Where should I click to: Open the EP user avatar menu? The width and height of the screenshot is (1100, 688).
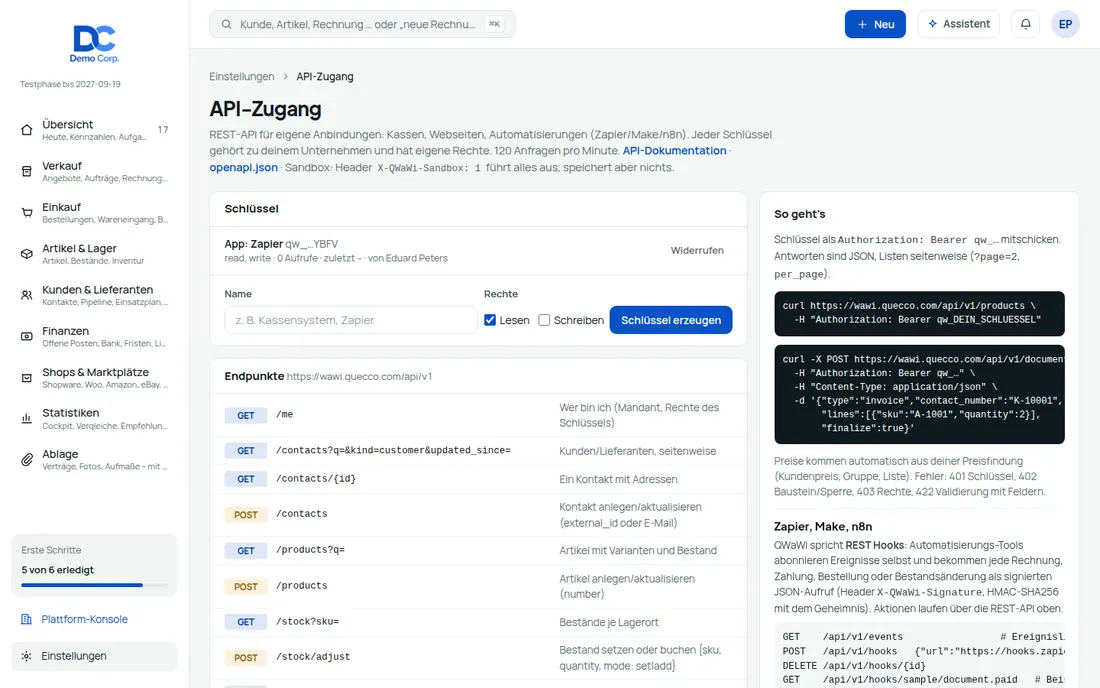[x=1065, y=24]
